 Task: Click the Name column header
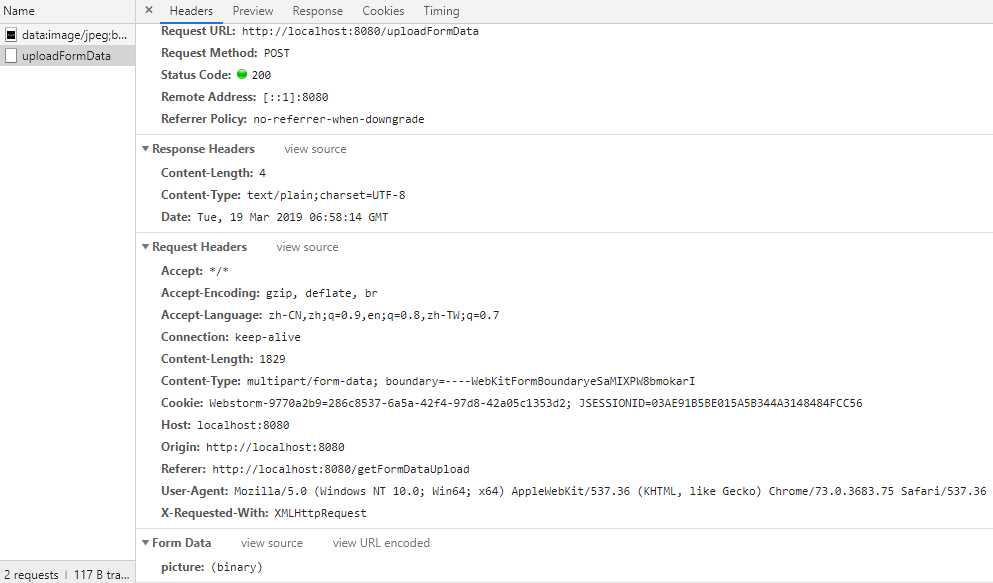(x=20, y=11)
